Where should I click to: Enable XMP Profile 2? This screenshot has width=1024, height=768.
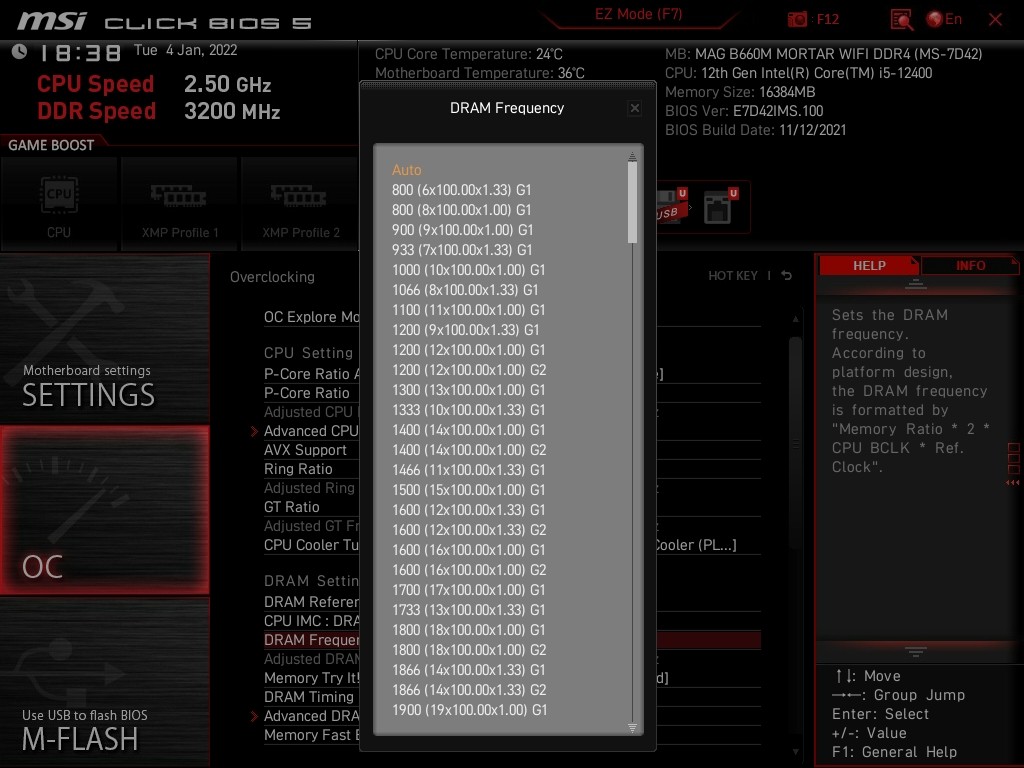tap(300, 204)
